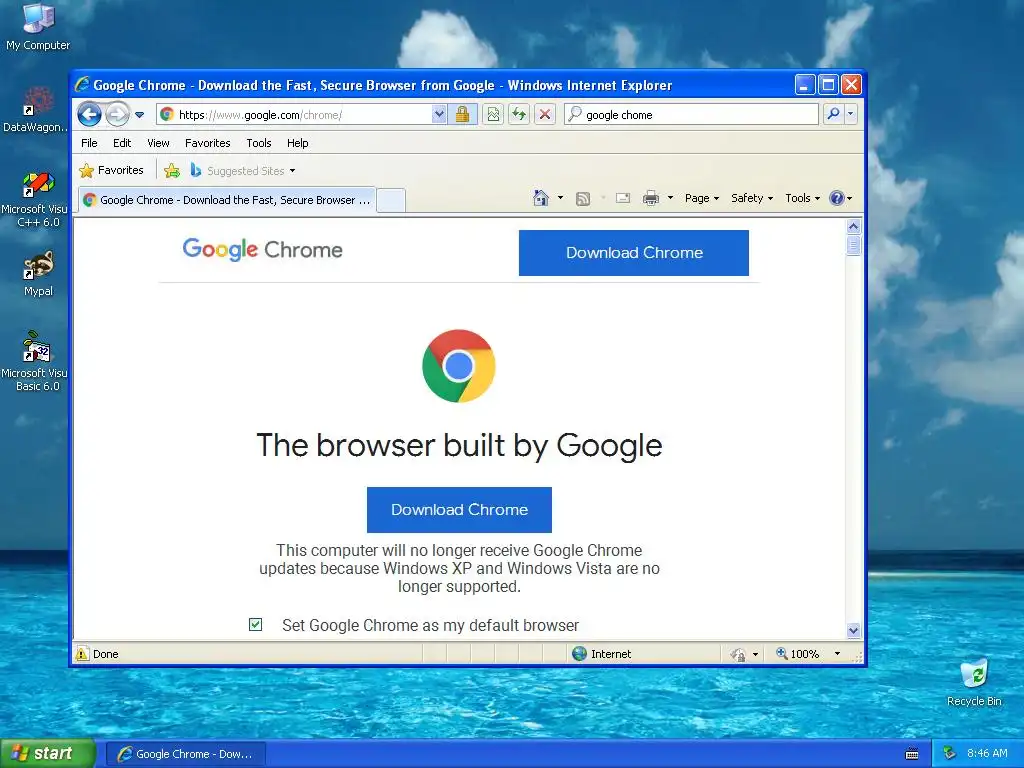Select the Recycle Bin desktop icon

click(x=974, y=683)
